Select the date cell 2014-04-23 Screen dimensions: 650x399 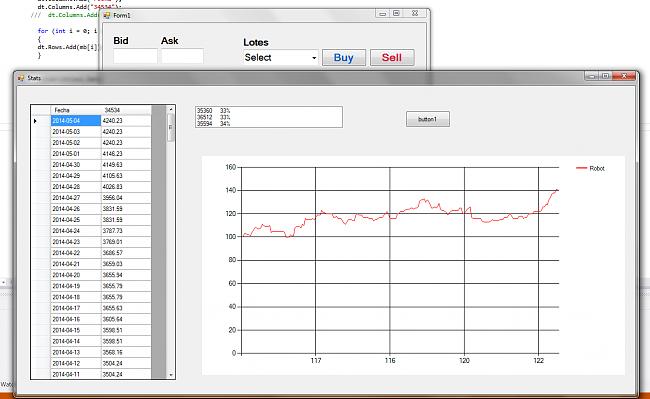pos(75,242)
